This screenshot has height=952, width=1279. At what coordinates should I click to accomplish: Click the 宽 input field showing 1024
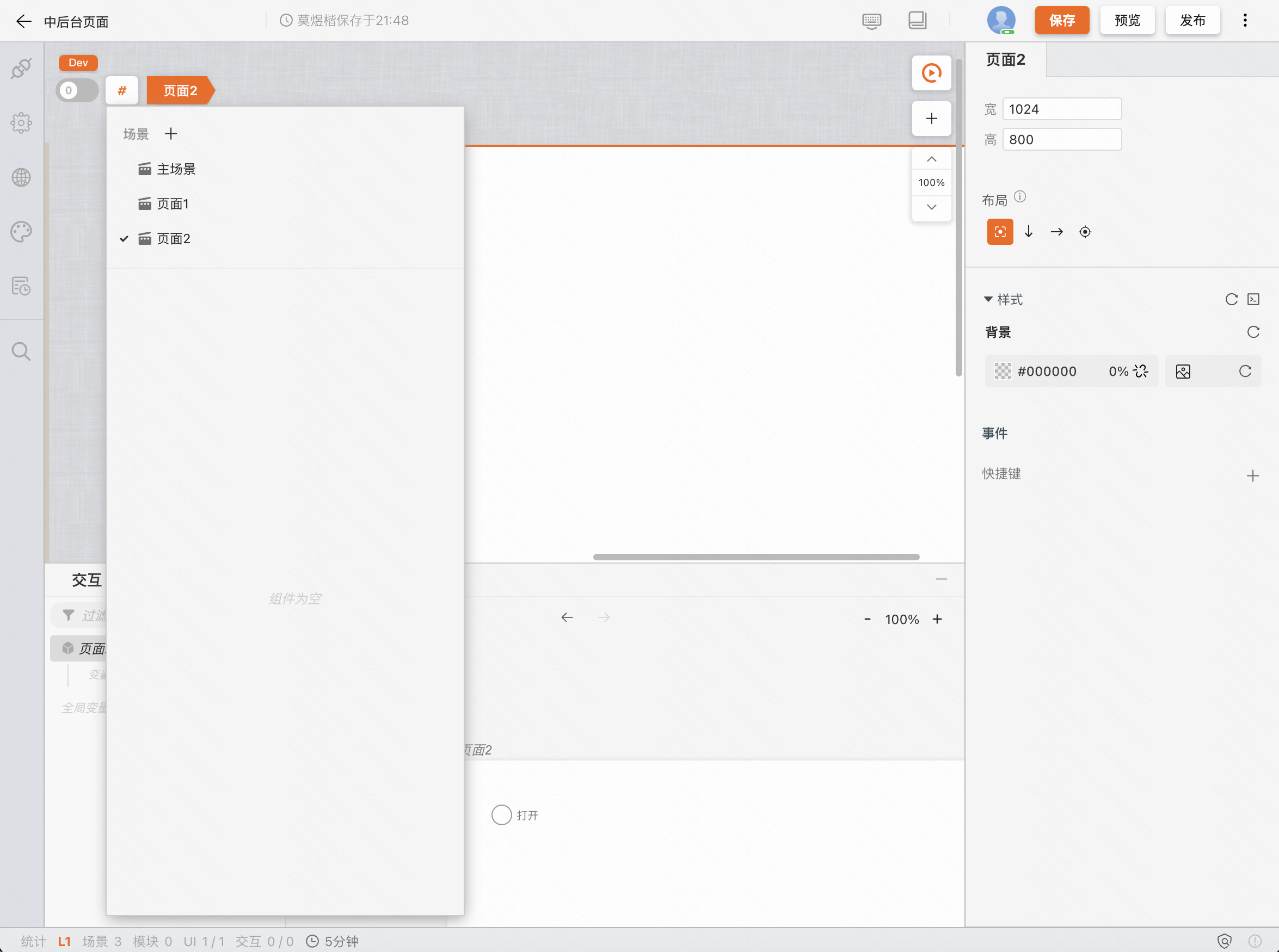tap(1061, 109)
